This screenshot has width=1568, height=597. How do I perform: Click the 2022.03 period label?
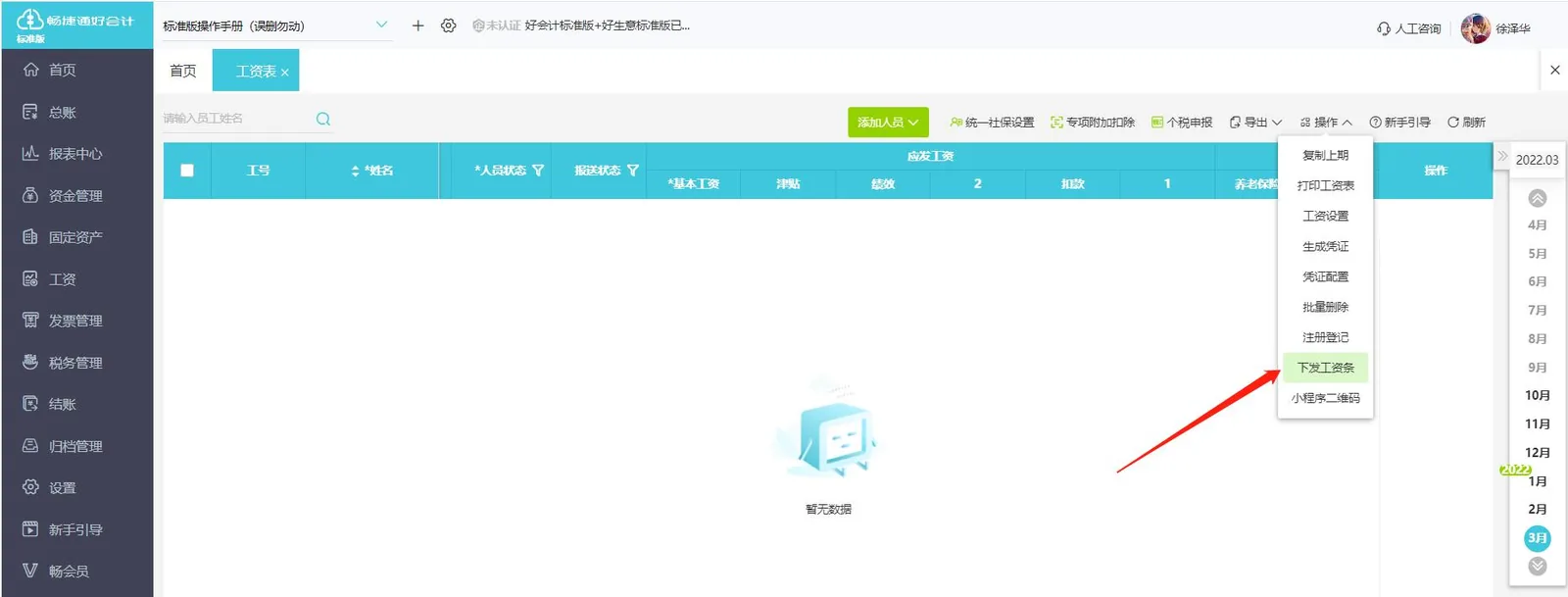point(1537,160)
